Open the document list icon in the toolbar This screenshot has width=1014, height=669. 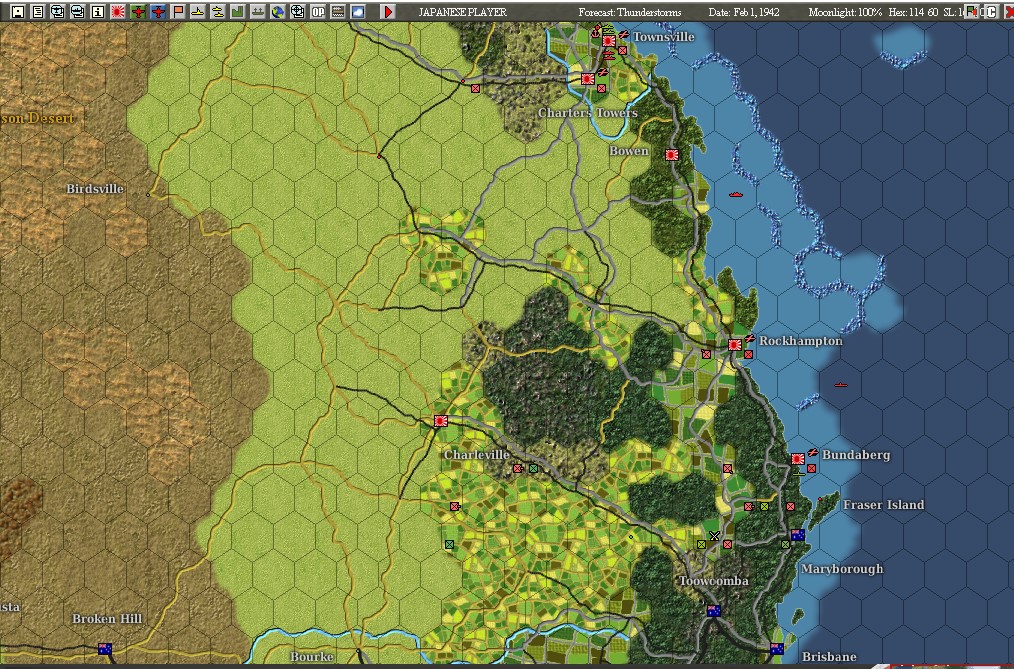[x=38, y=12]
